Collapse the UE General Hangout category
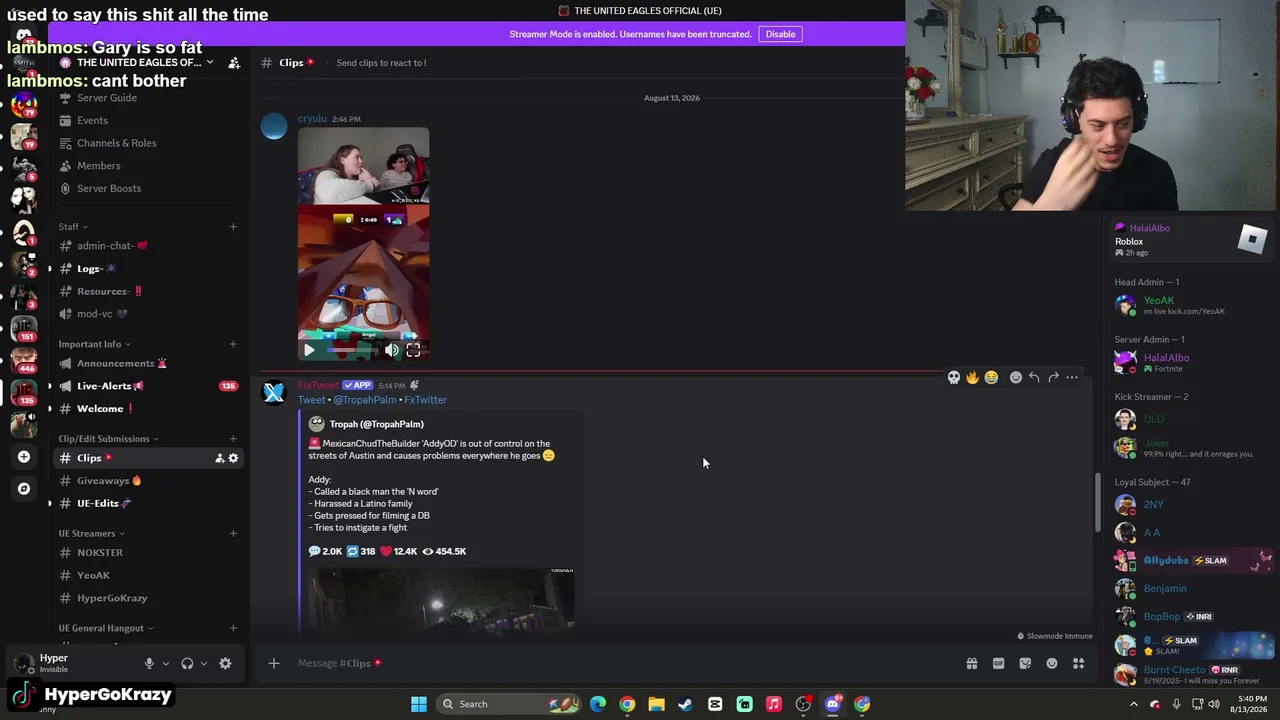Viewport: 1280px width, 720px height. [x=106, y=628]
